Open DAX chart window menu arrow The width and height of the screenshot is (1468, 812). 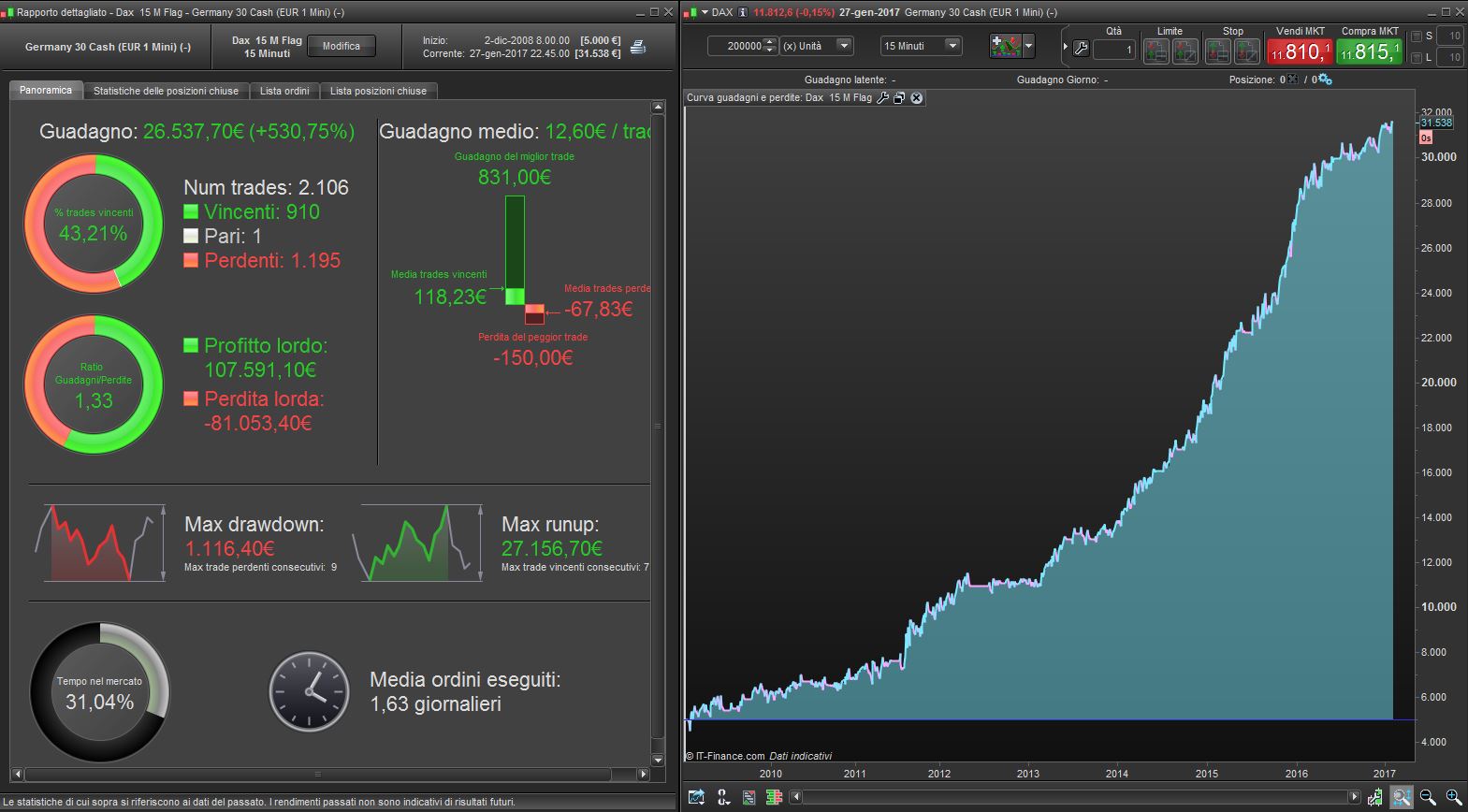click(705, 12)
